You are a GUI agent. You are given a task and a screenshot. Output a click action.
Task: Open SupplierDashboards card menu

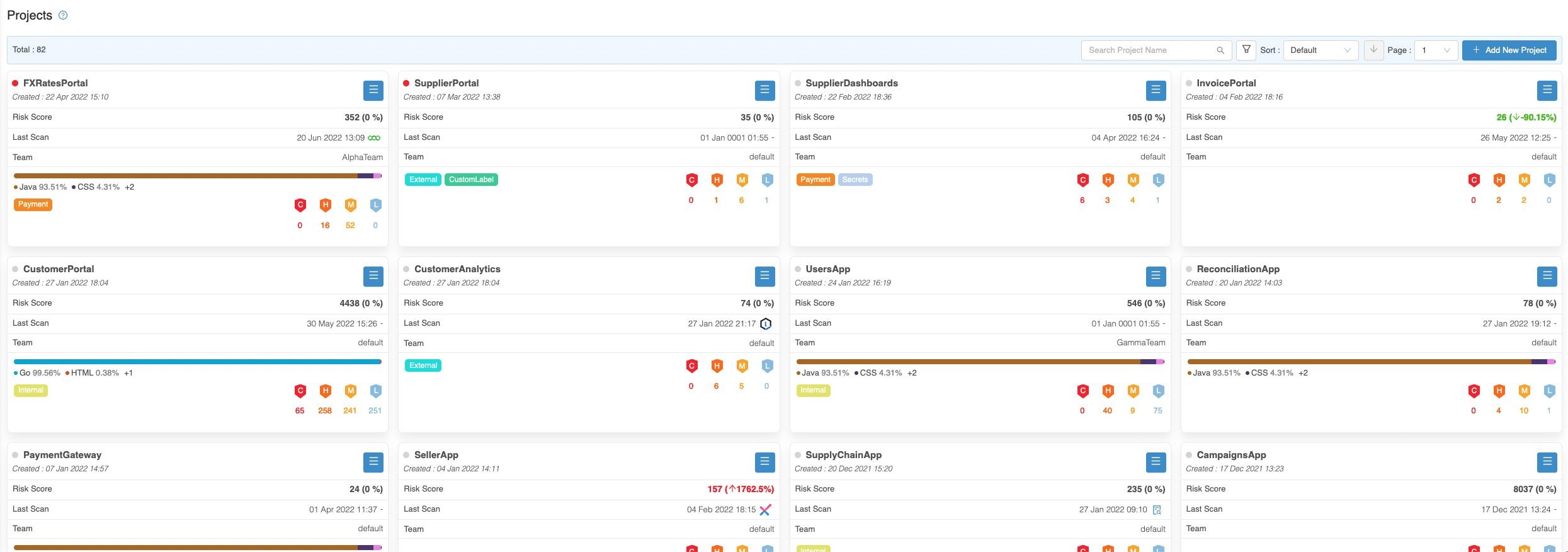(1156, 90)
